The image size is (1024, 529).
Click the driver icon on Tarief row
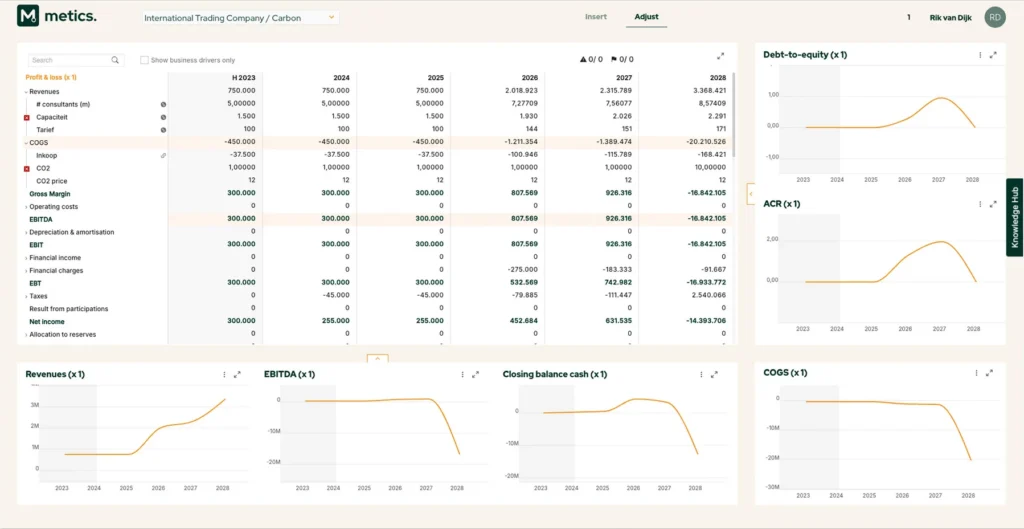click(x=163, y=130)
